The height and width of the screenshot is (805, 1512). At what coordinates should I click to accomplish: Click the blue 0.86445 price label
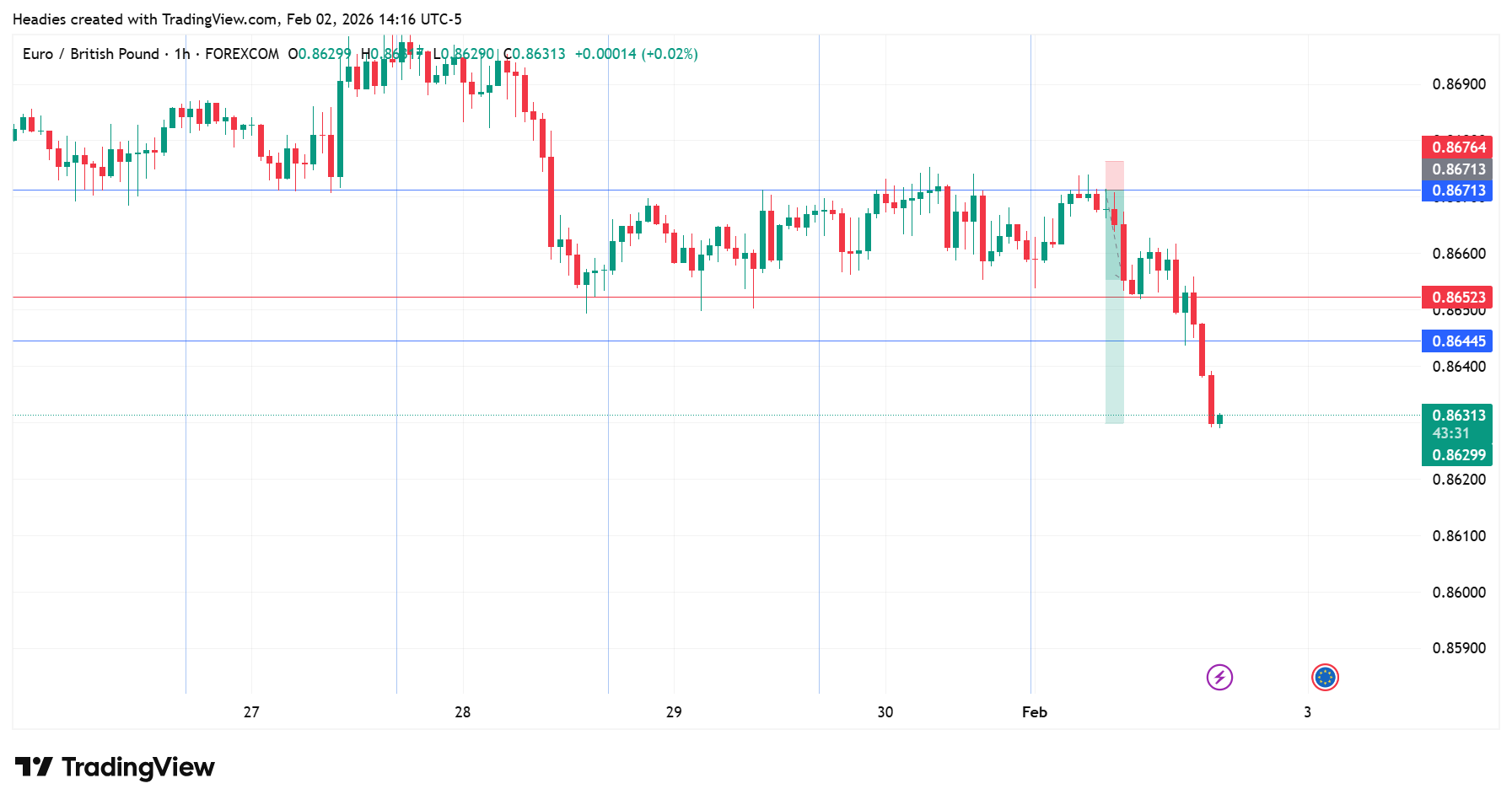pos(1456,341)
